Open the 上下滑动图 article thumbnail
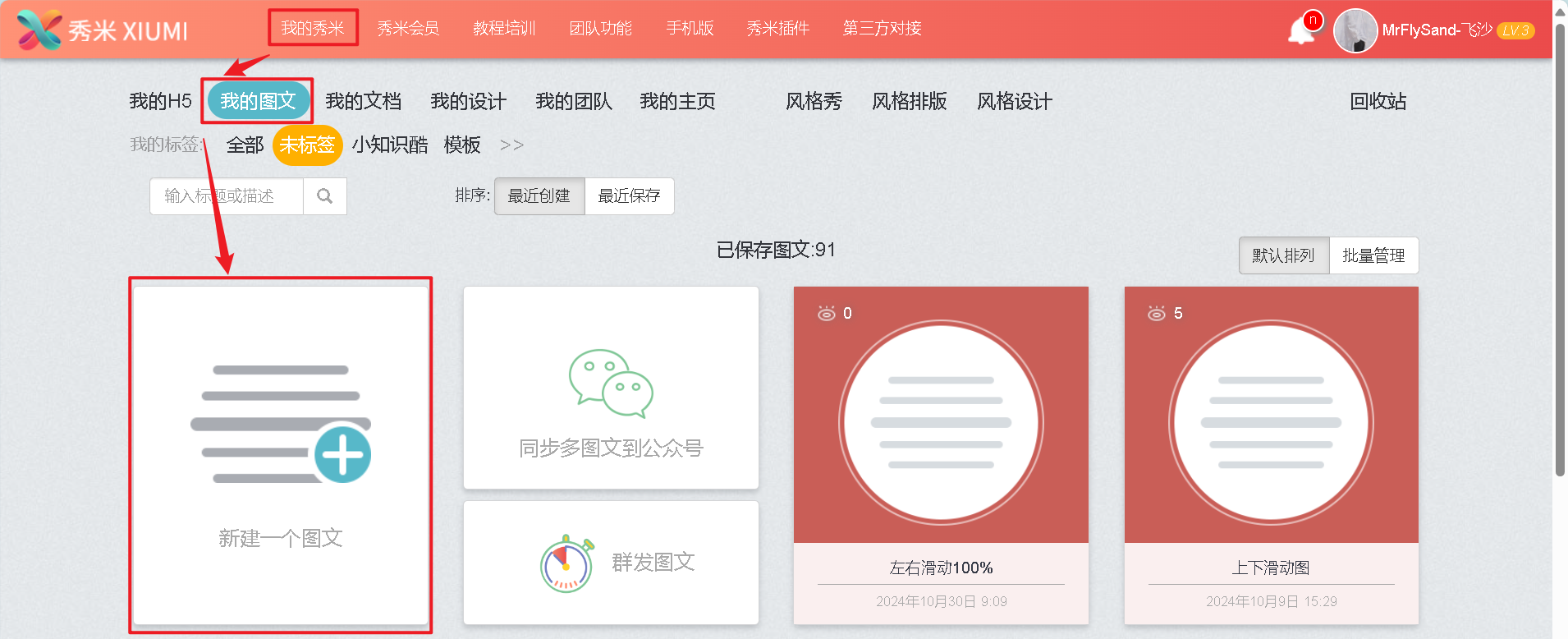1568x639 pixels. click(1272, 415)
